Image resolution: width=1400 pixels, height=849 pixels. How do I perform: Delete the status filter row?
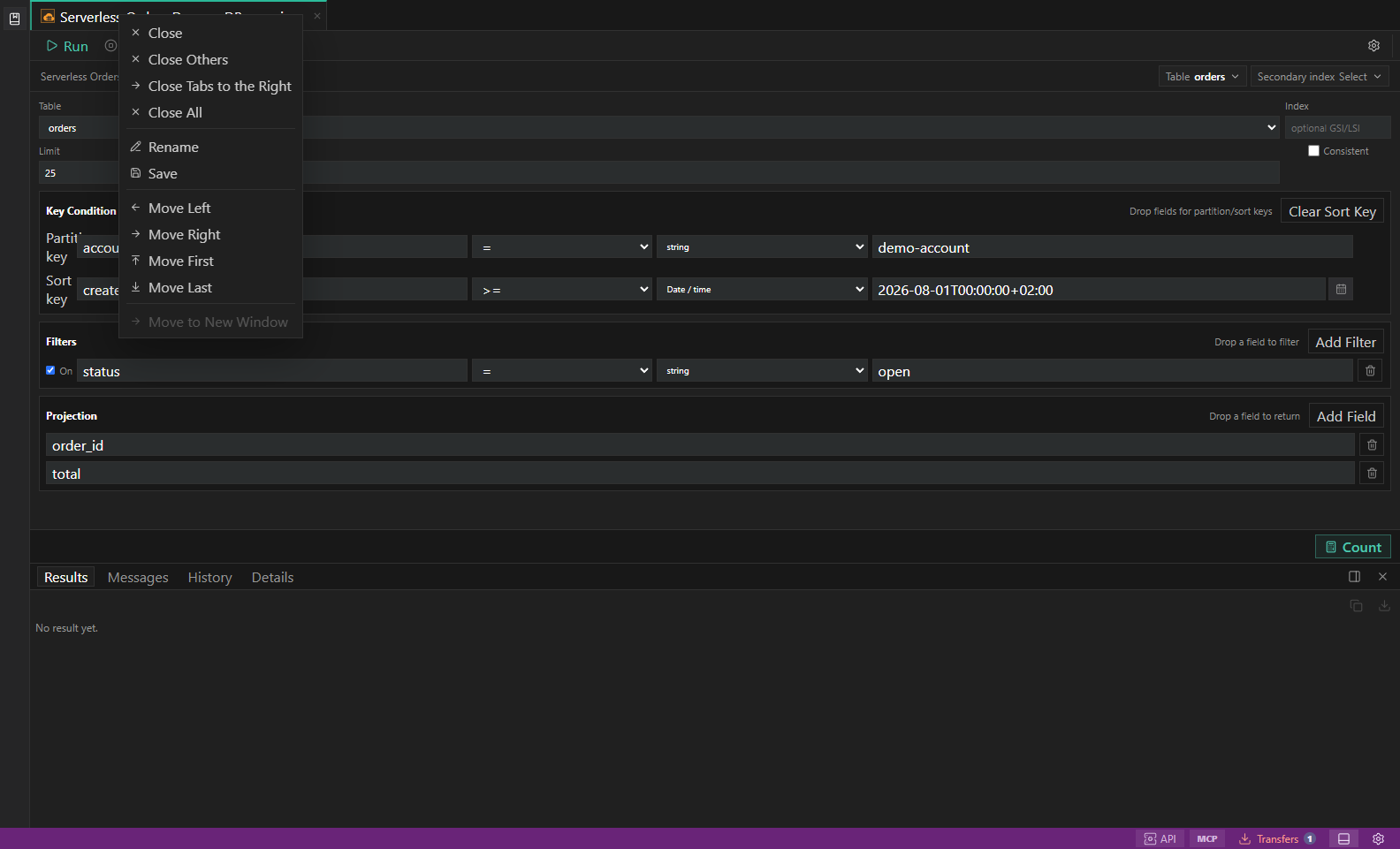point(1370,371)
